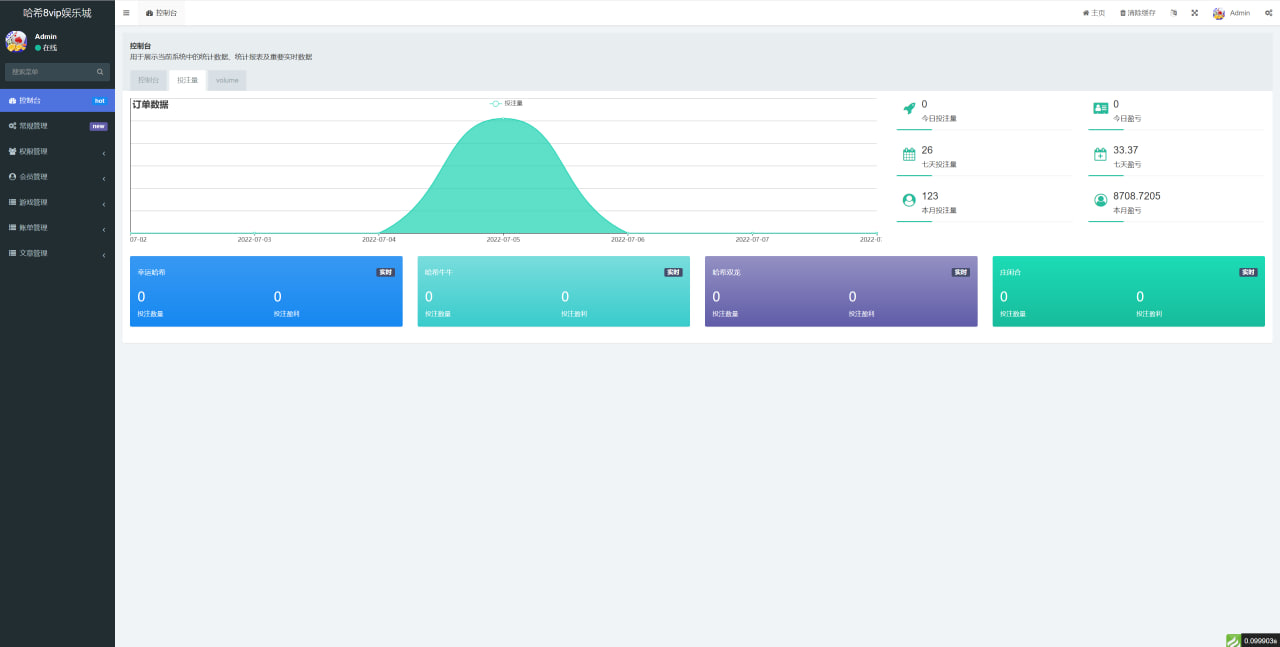Click the fullscreen expand icon in header

pyautogui.click(x=1194, y=13)
